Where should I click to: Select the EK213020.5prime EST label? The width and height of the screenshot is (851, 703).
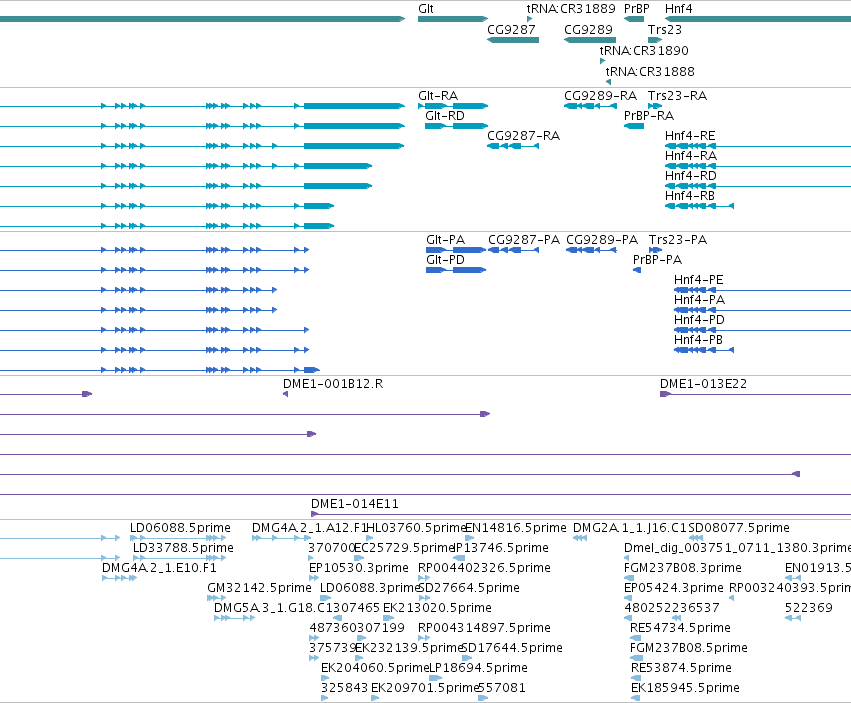pyautogui.click(x=437, y=607)
